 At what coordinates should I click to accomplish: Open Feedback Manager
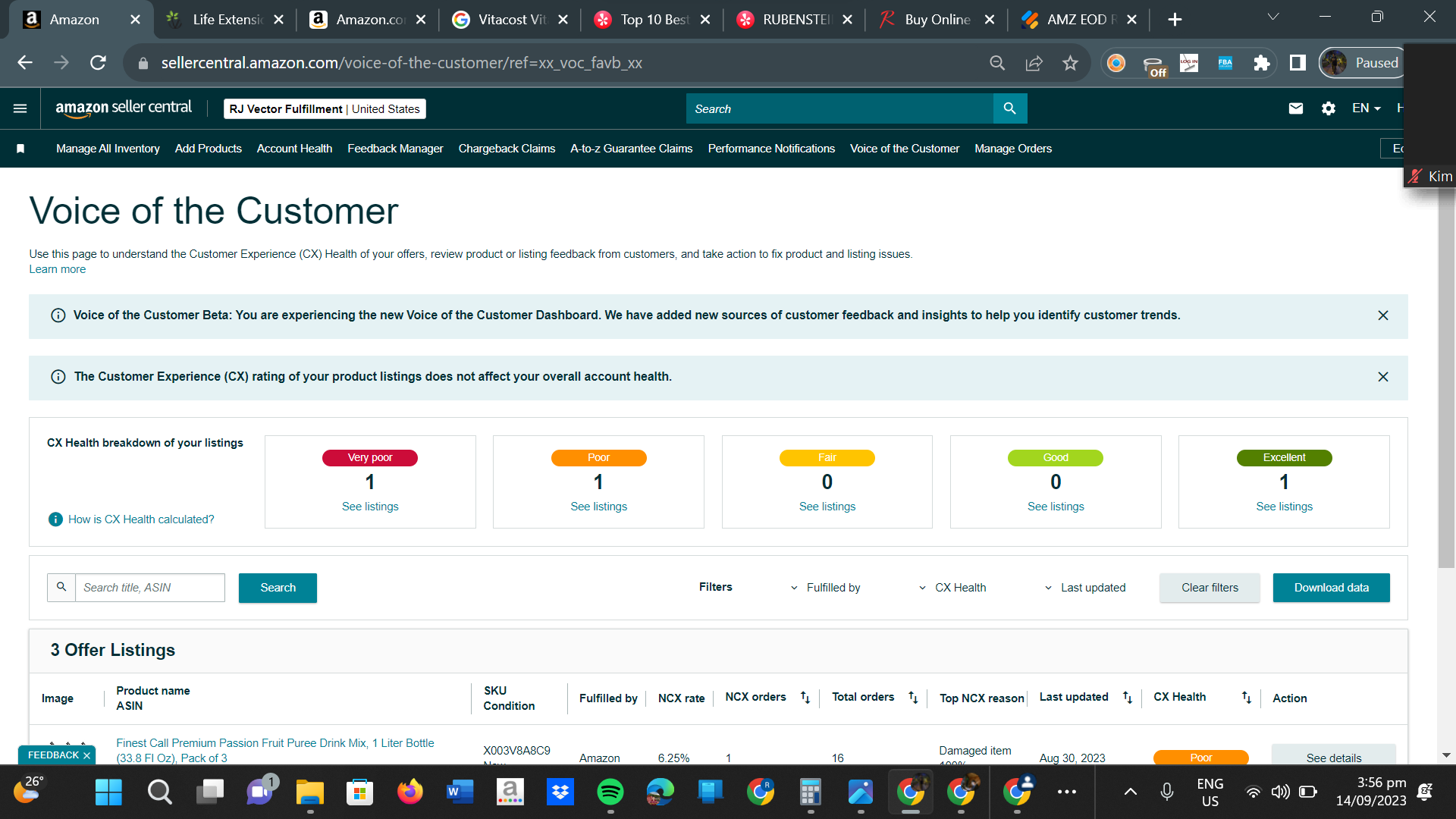[395, 149]
